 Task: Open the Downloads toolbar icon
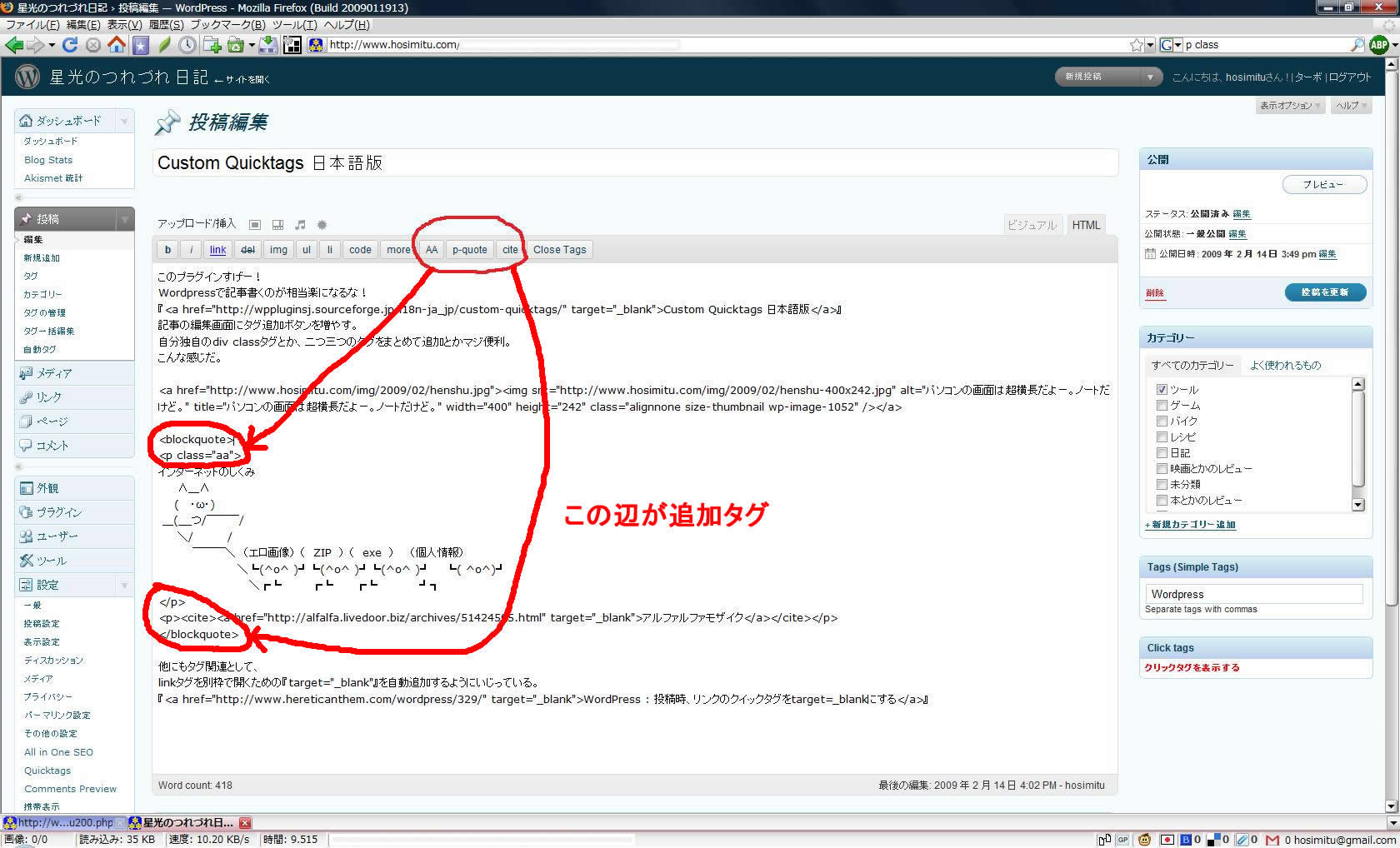coord(268,45)
